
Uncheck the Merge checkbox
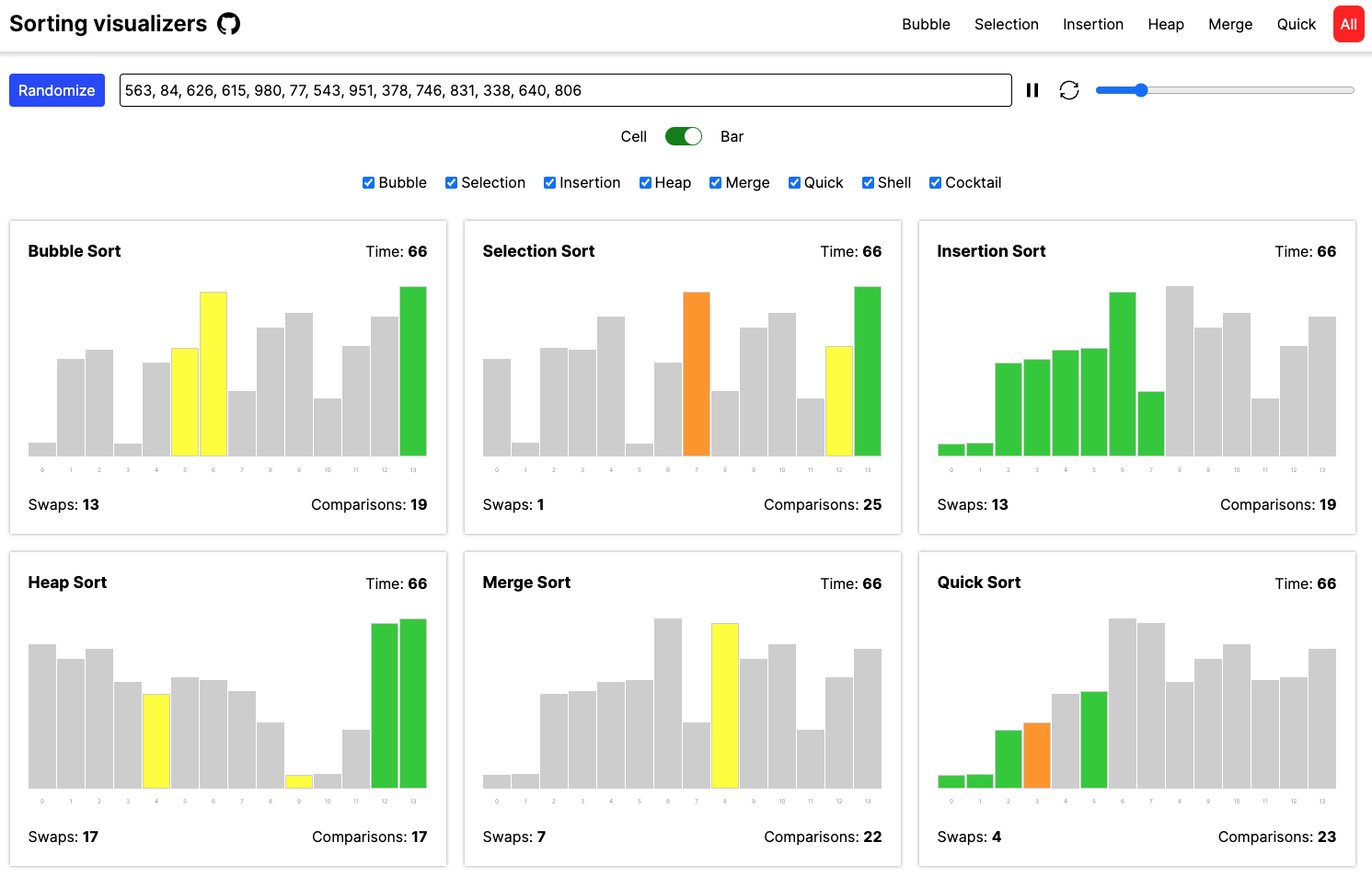(715, 183)
